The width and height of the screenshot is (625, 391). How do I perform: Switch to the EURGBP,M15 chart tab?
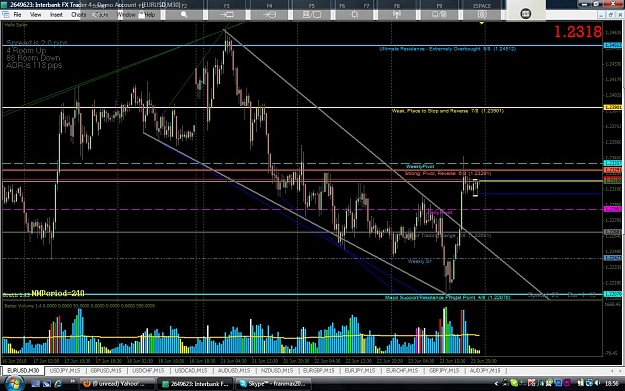pyautogui.click(x=318, y=371)
